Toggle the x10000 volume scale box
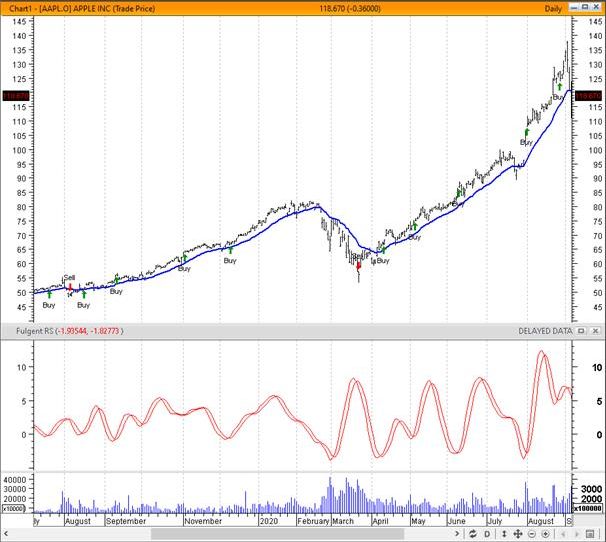Viewport: 606px width, 542px height. (x=13, y=509)
